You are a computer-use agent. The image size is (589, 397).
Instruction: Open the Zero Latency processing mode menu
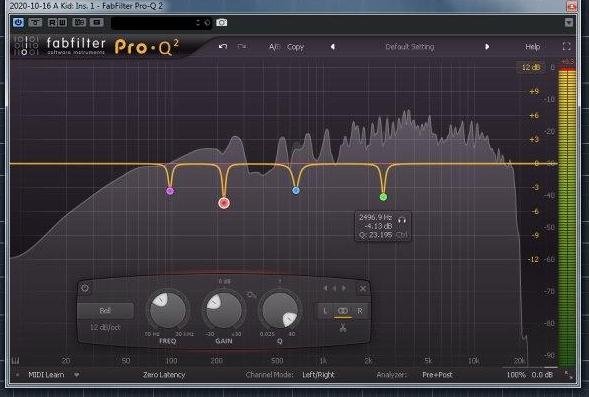tap(164, 375)
